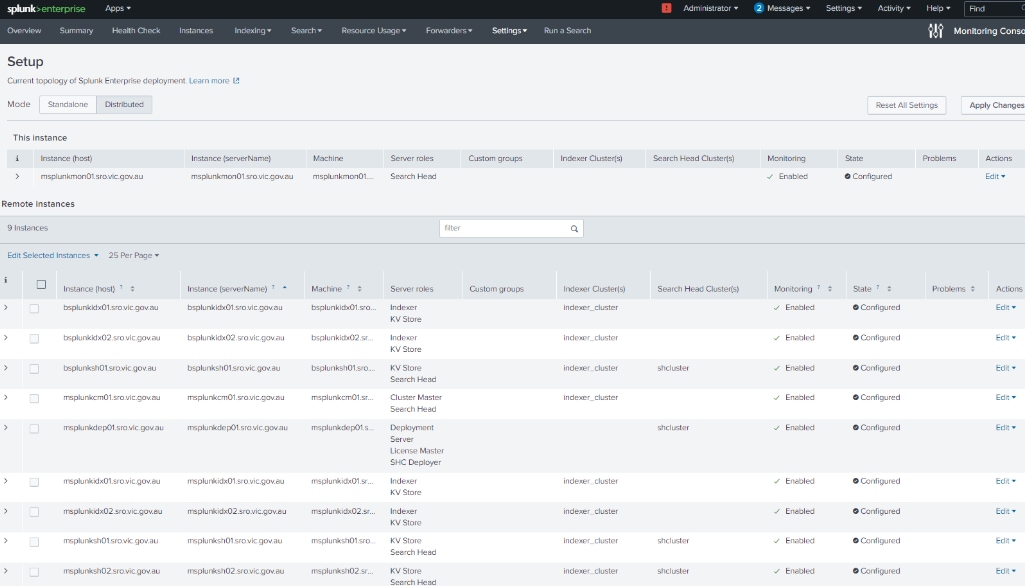Open Edit menu for msplunkmon01 instance
Image resolution: width=1025 pixels, height=586 pixels.
coord(995,177)
